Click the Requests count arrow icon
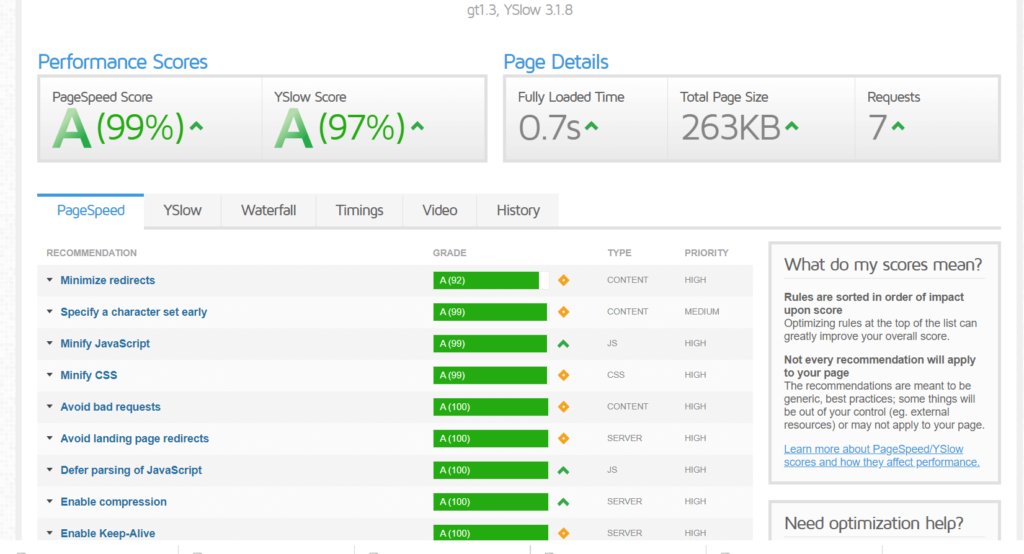The height and width of the screenshot is (554, 1024). click(899, 127)
